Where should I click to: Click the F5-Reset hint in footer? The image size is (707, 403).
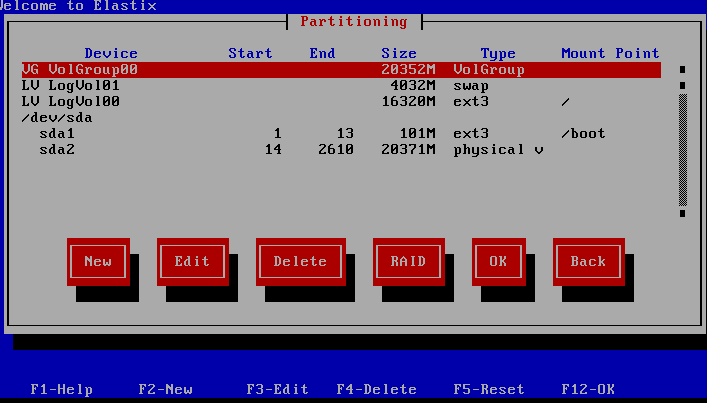click(x=489, y=389)
